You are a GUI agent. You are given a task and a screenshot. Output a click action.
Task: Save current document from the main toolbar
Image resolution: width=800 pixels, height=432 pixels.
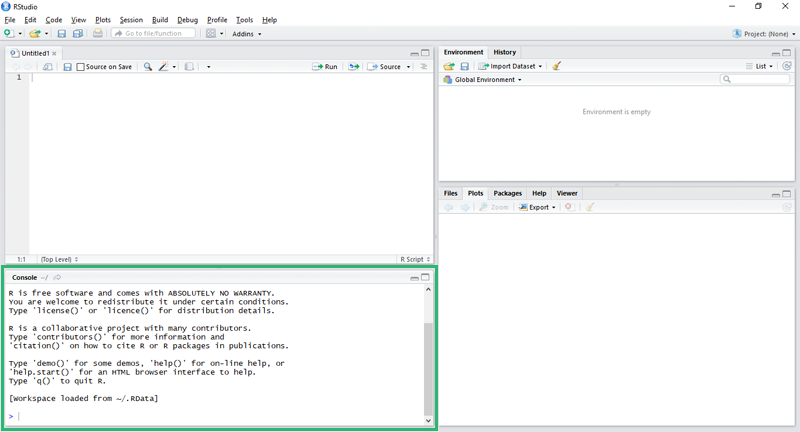point(62,34)
